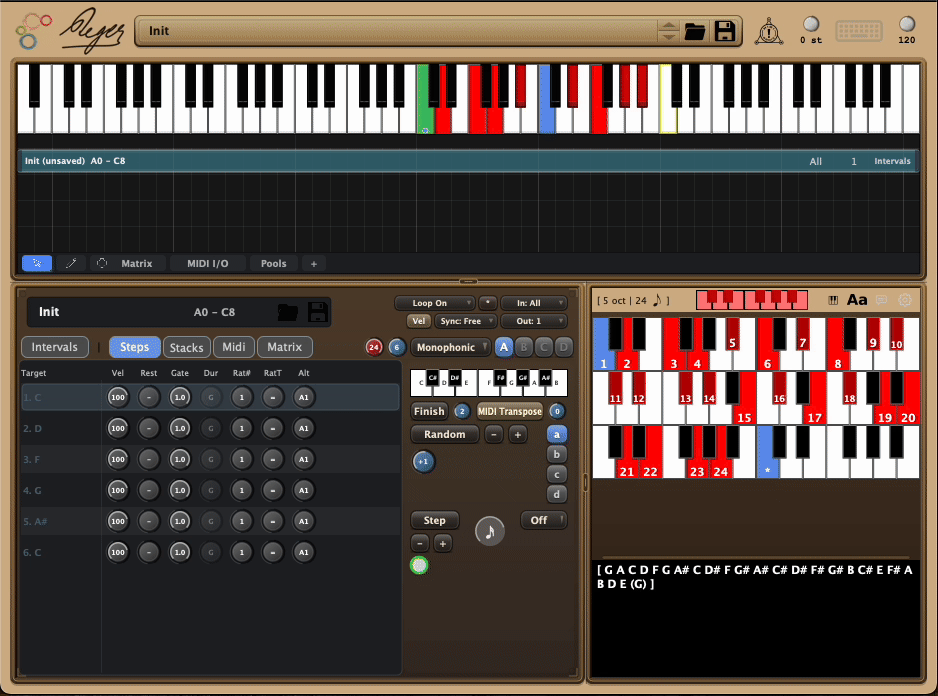Open the Monophonic mode dropdown

(450, 347)
